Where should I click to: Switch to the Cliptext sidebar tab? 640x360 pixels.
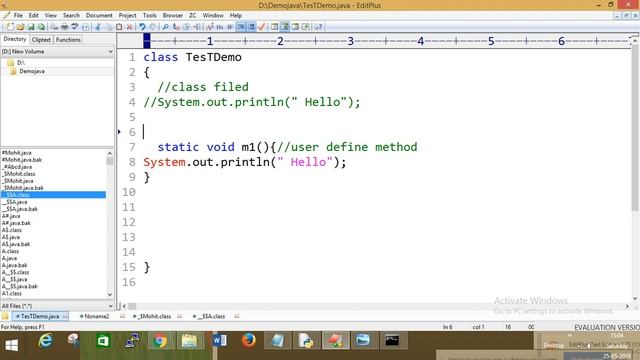41,40
